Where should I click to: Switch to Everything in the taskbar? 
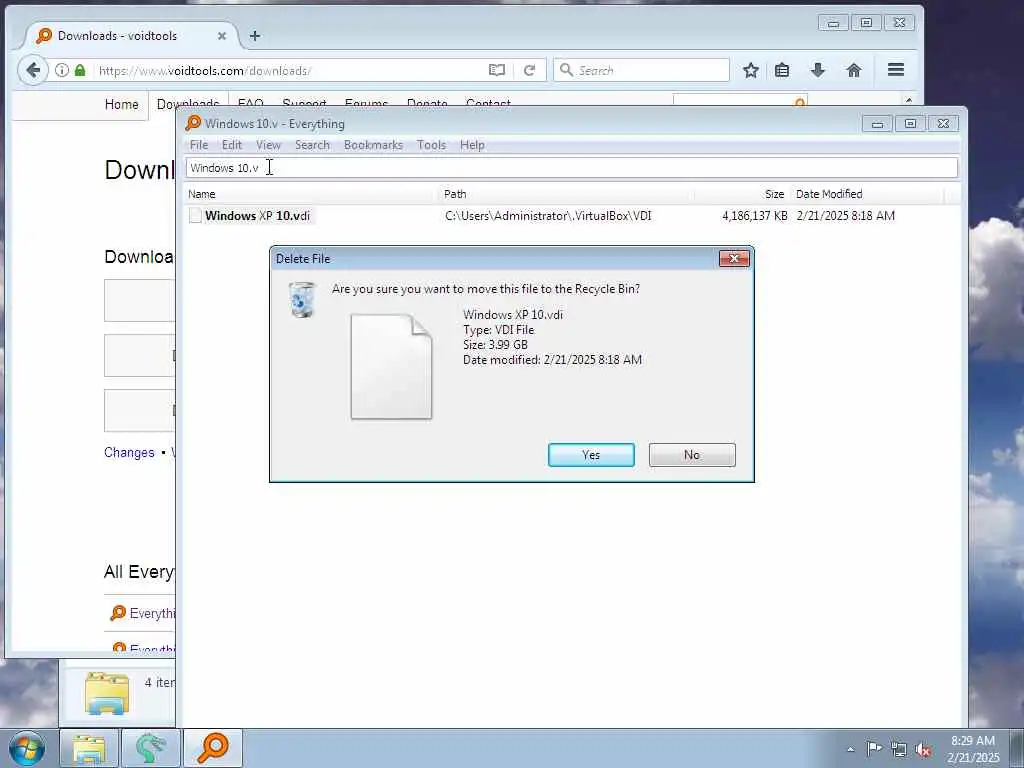pyautogui.click(x=213, y=748)
